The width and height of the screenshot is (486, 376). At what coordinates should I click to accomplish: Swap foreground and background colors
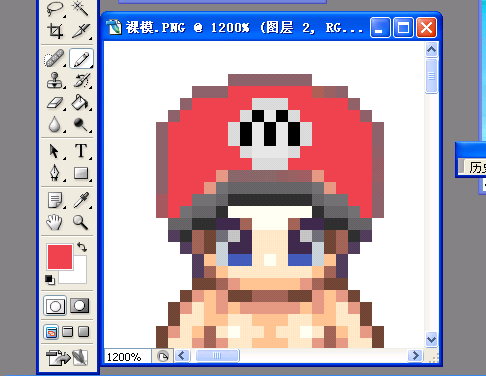pos(82,247)
